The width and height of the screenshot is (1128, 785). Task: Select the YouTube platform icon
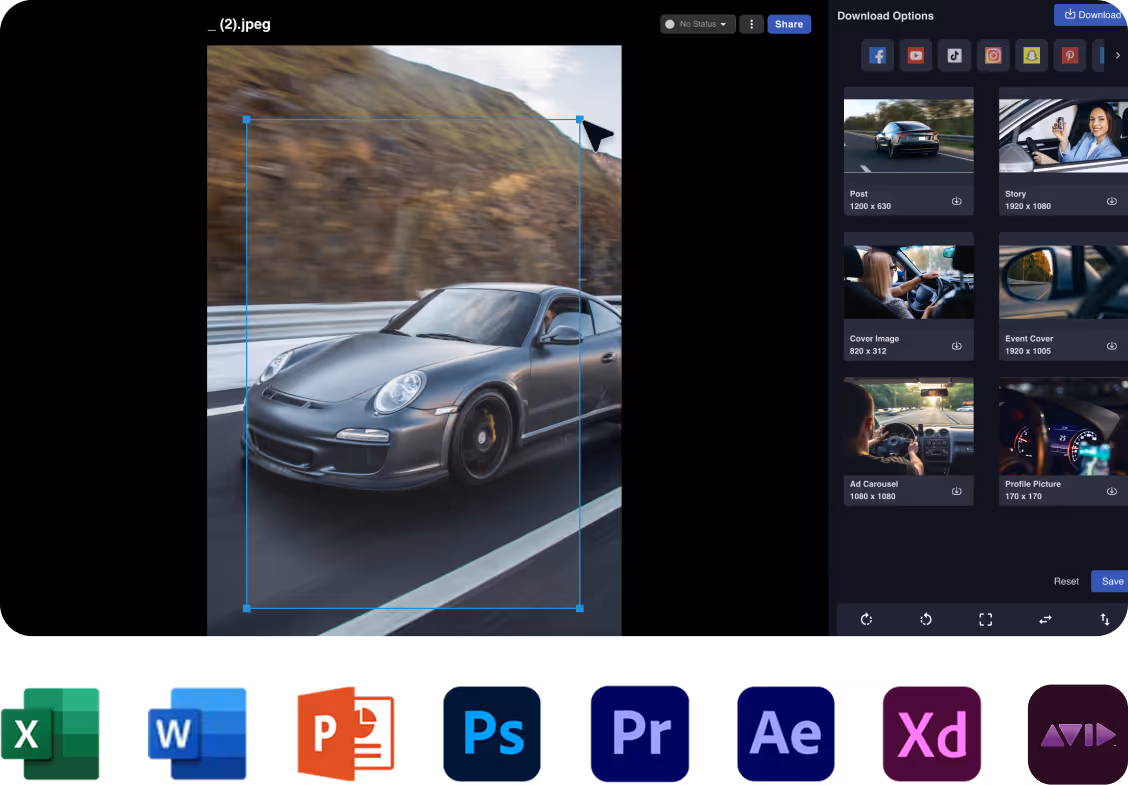[x=916, y=55]
